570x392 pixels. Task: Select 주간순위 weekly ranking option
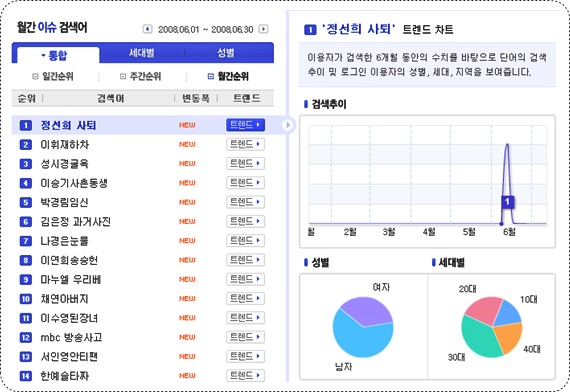(141, 76)
